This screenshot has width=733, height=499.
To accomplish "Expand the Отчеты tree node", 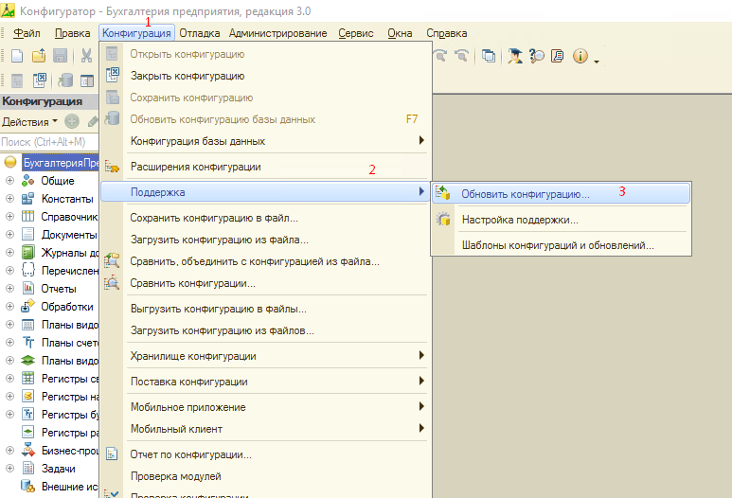I will pyautogui.click(x=9, y=289).
